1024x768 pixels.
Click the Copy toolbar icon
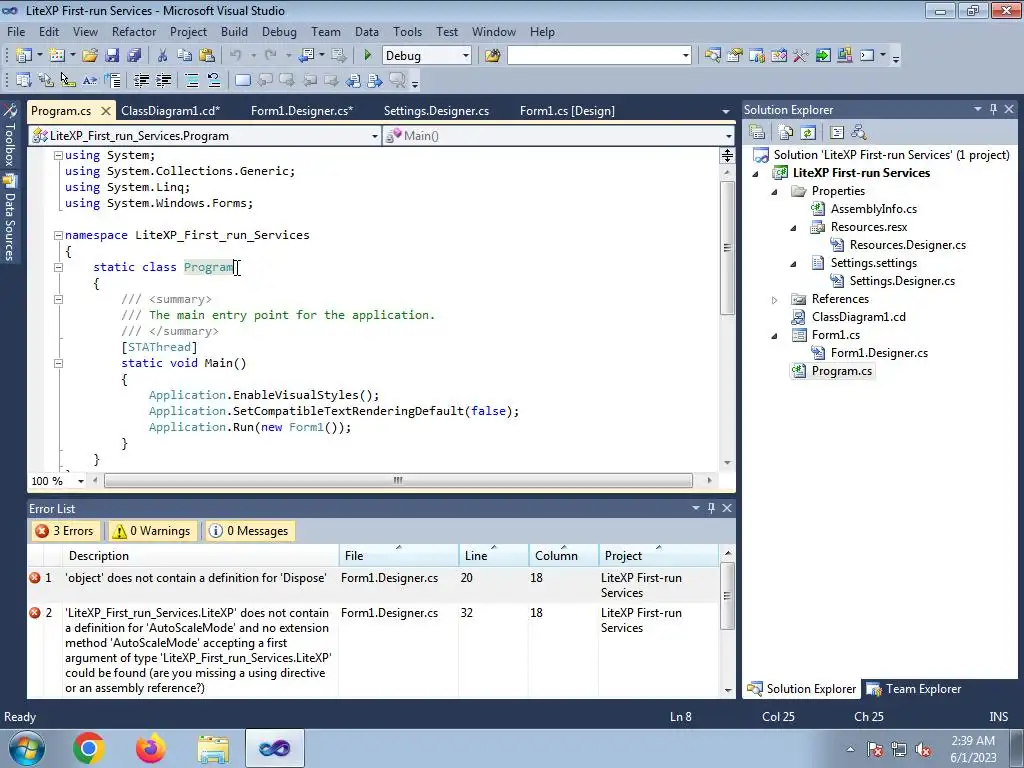tap(185, 56)
